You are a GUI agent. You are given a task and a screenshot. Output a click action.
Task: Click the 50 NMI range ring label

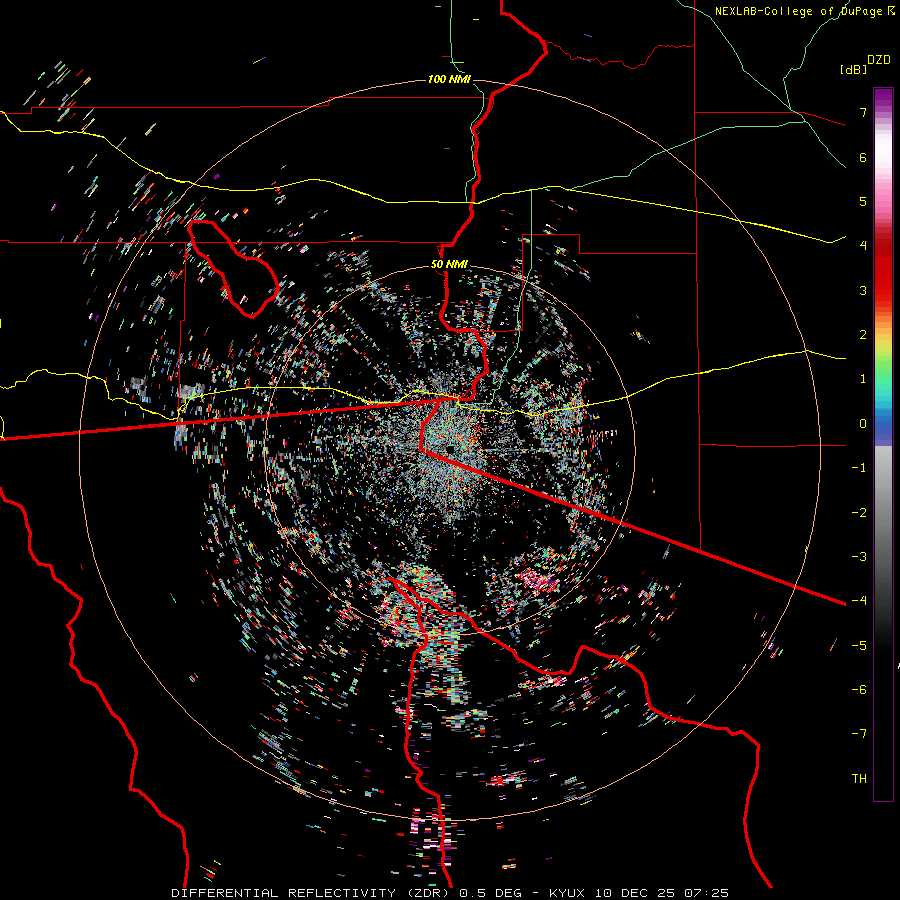(449, 265)
